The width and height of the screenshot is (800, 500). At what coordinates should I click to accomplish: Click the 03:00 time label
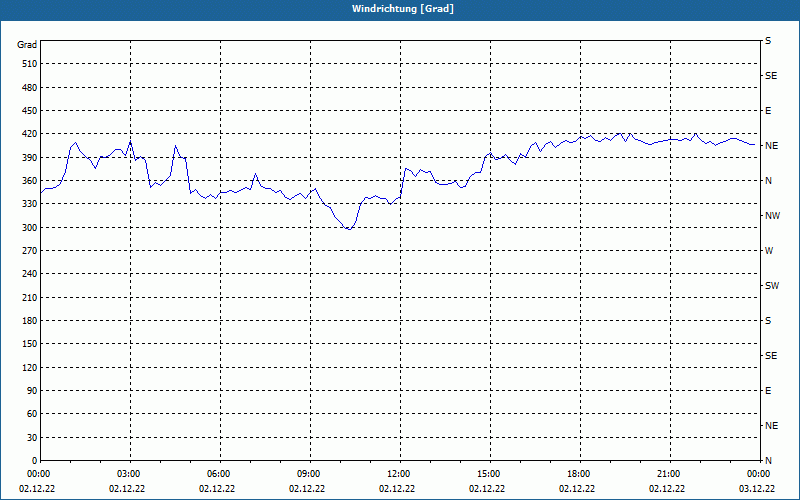click(x=130, y=474)
